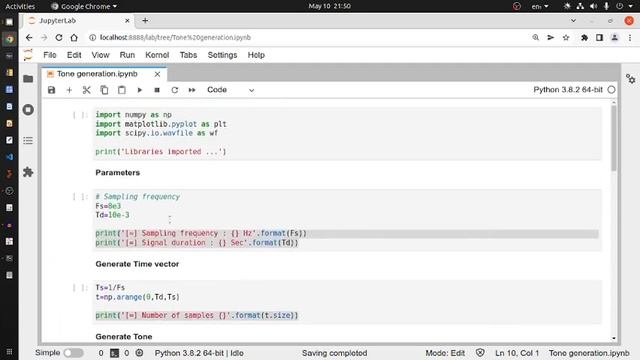Click the JupyterLab logo in menu bar
This screenshot has width=640, height=360.
(28, 55)
